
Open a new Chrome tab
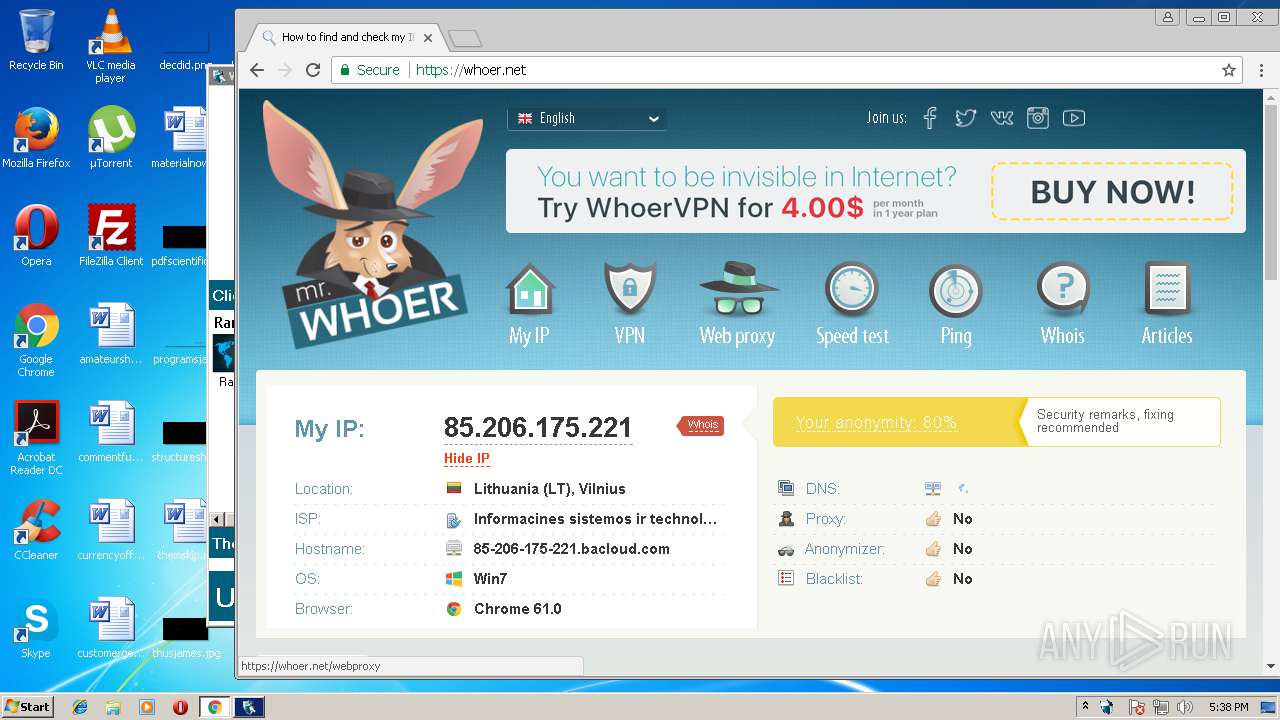pos(465,39)
